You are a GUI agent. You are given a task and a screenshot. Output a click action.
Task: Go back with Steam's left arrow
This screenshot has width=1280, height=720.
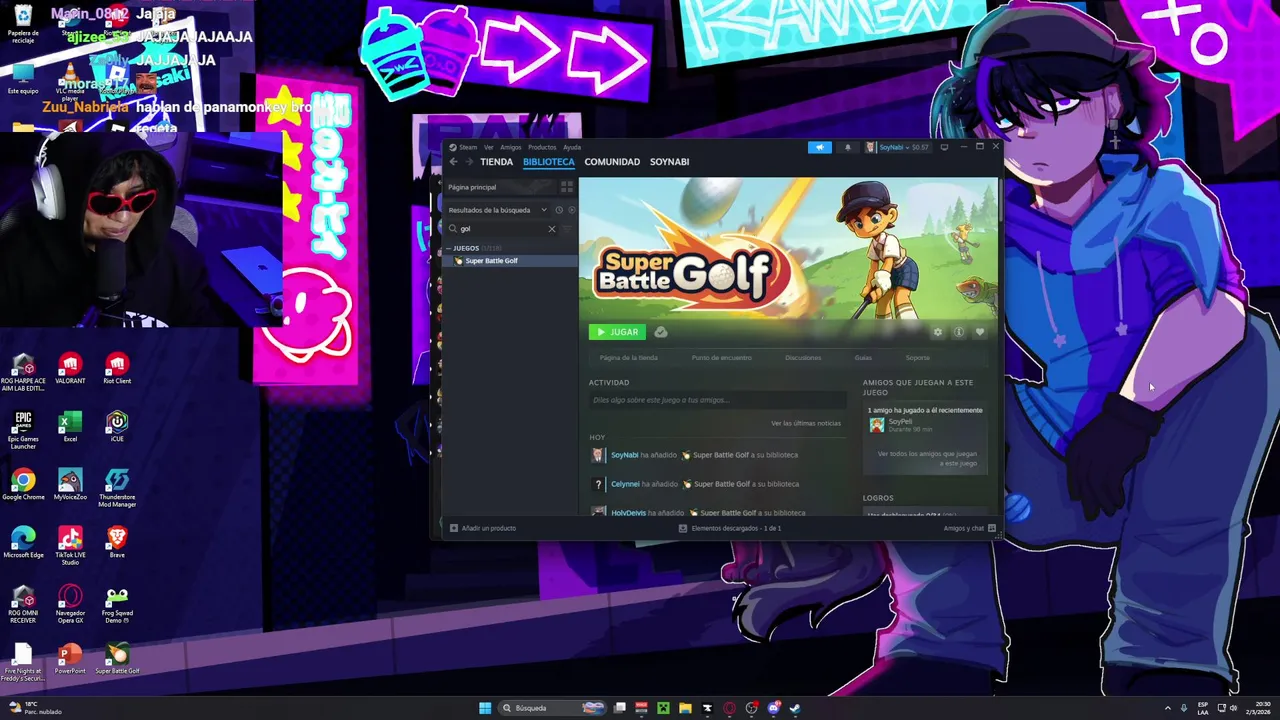[453, 162]
